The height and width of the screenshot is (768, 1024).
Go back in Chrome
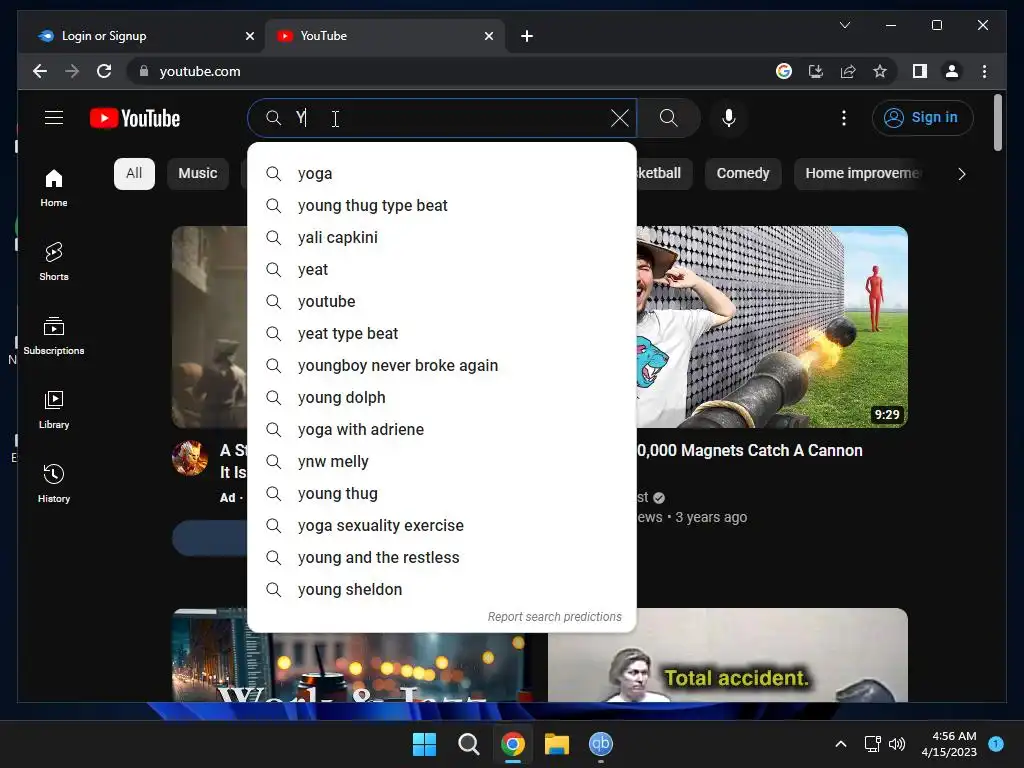[40, 71]
